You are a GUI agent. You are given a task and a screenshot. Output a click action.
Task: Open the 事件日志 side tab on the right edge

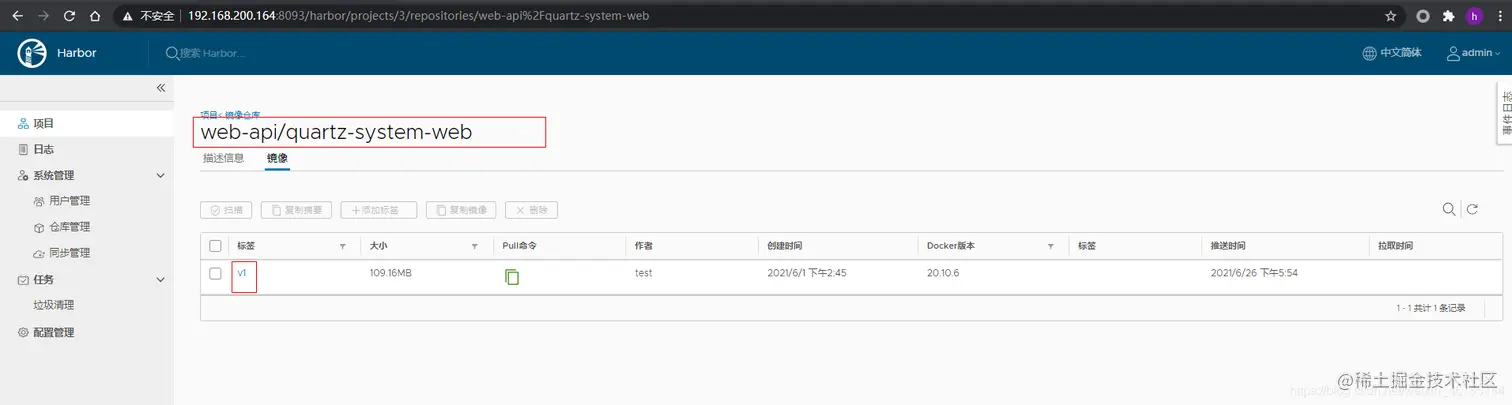coord(1504,113)
